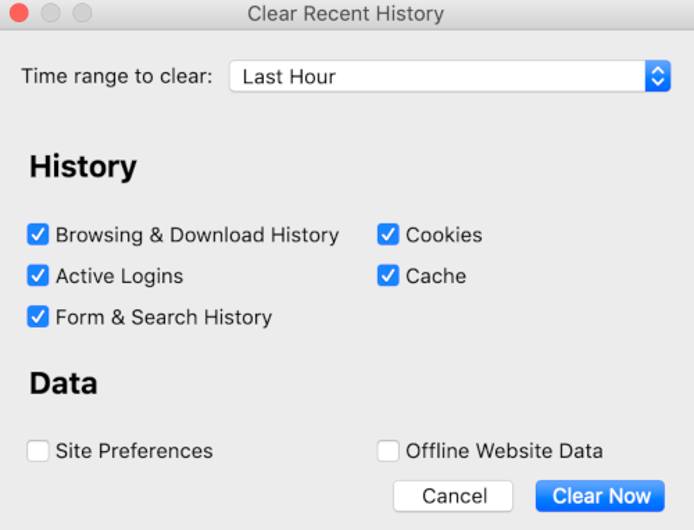
Task: Click the gray zoom window button
Action: pyautogui.click(x=82, y=14)
